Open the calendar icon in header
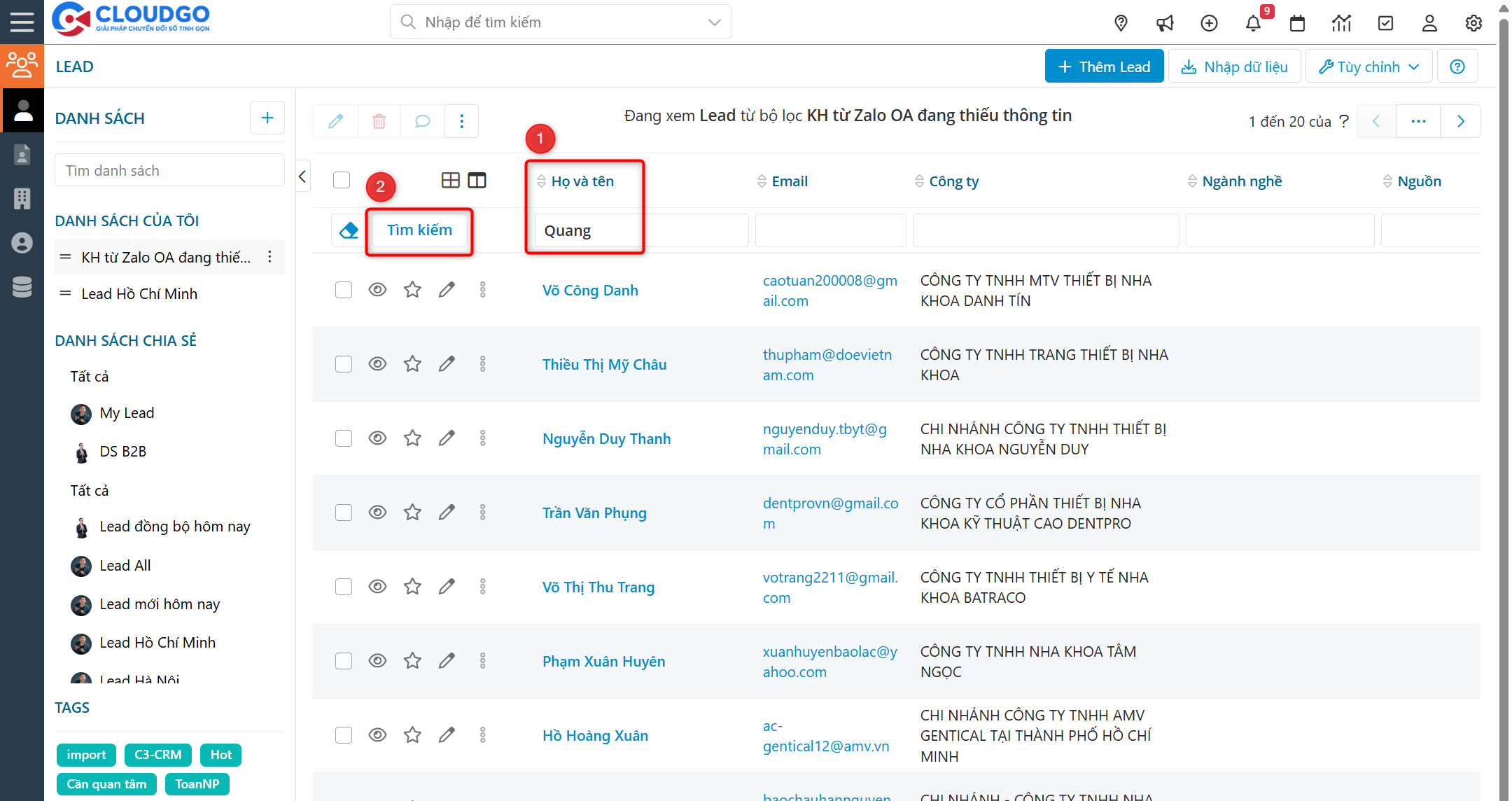 (x=1297, y=23)
